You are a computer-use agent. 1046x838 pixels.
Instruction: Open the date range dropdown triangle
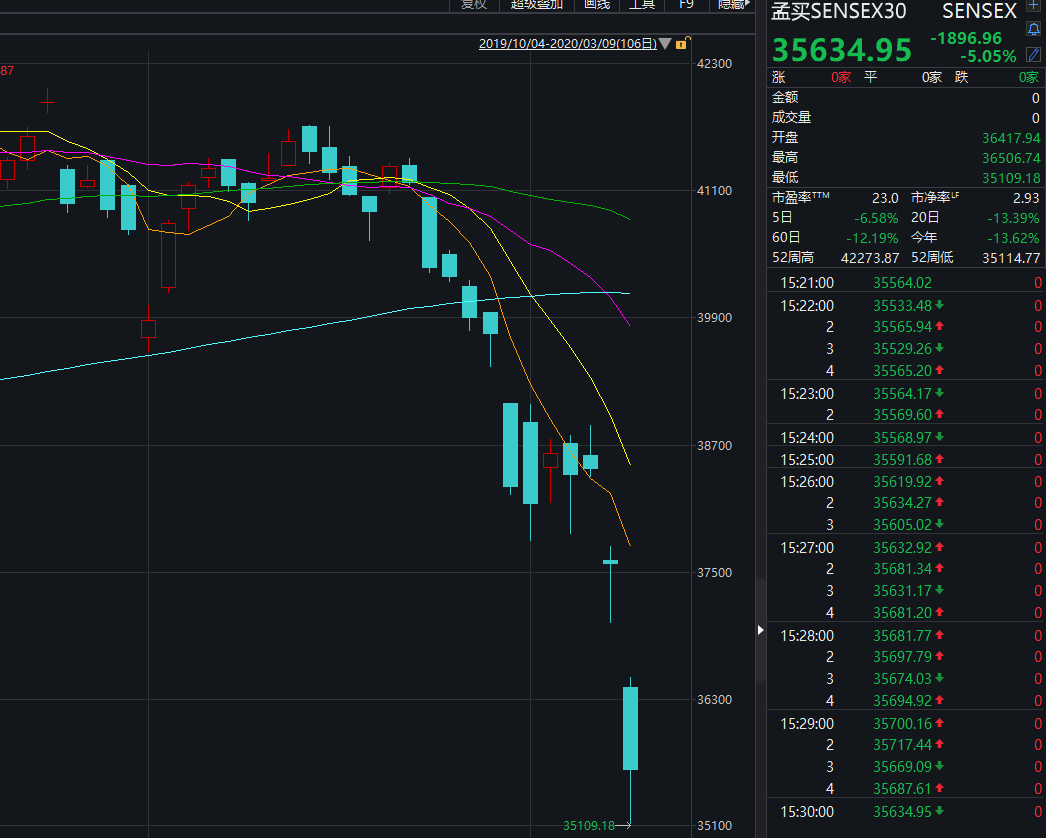[665, 44]
